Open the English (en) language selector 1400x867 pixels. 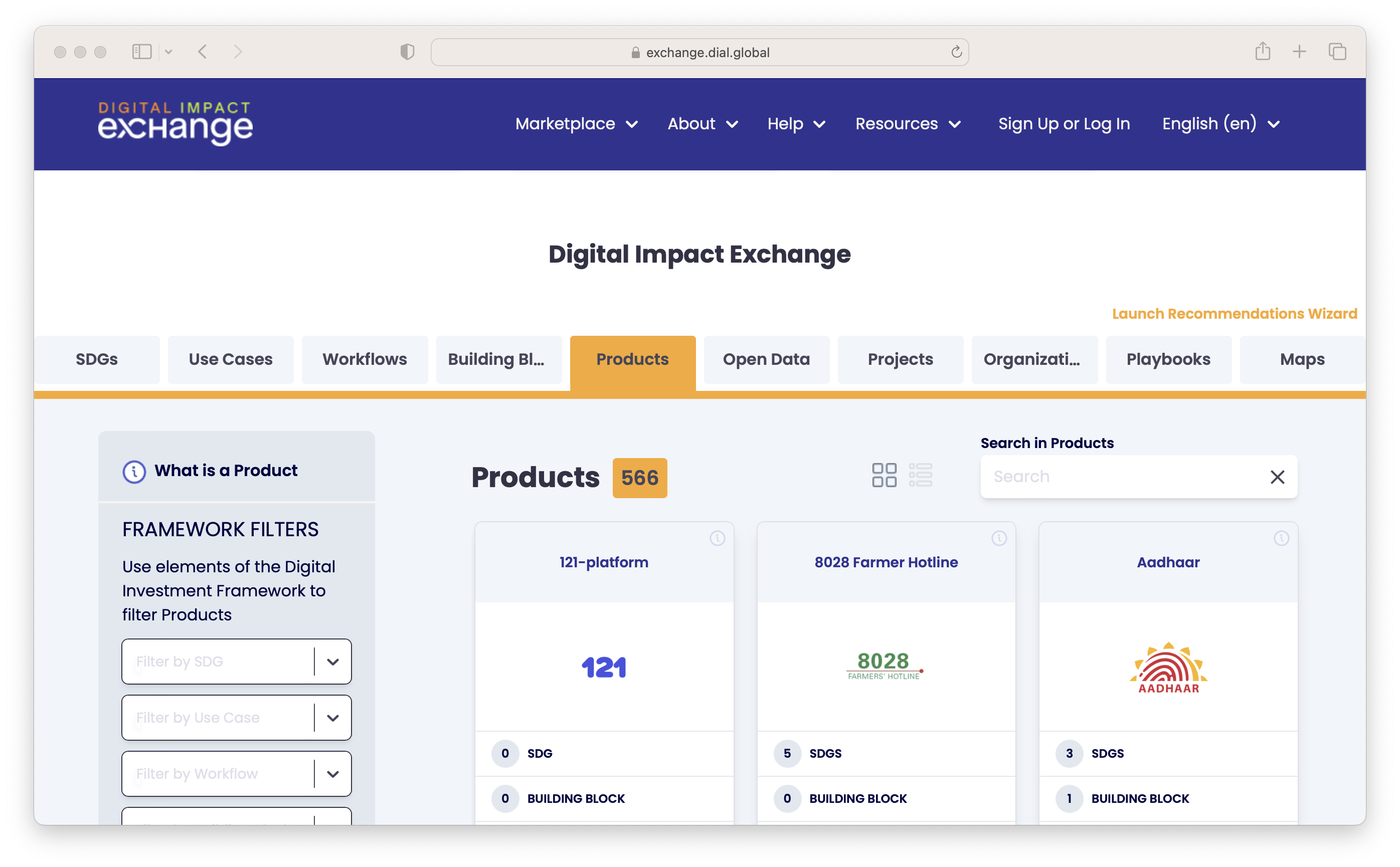[1220, 124]
